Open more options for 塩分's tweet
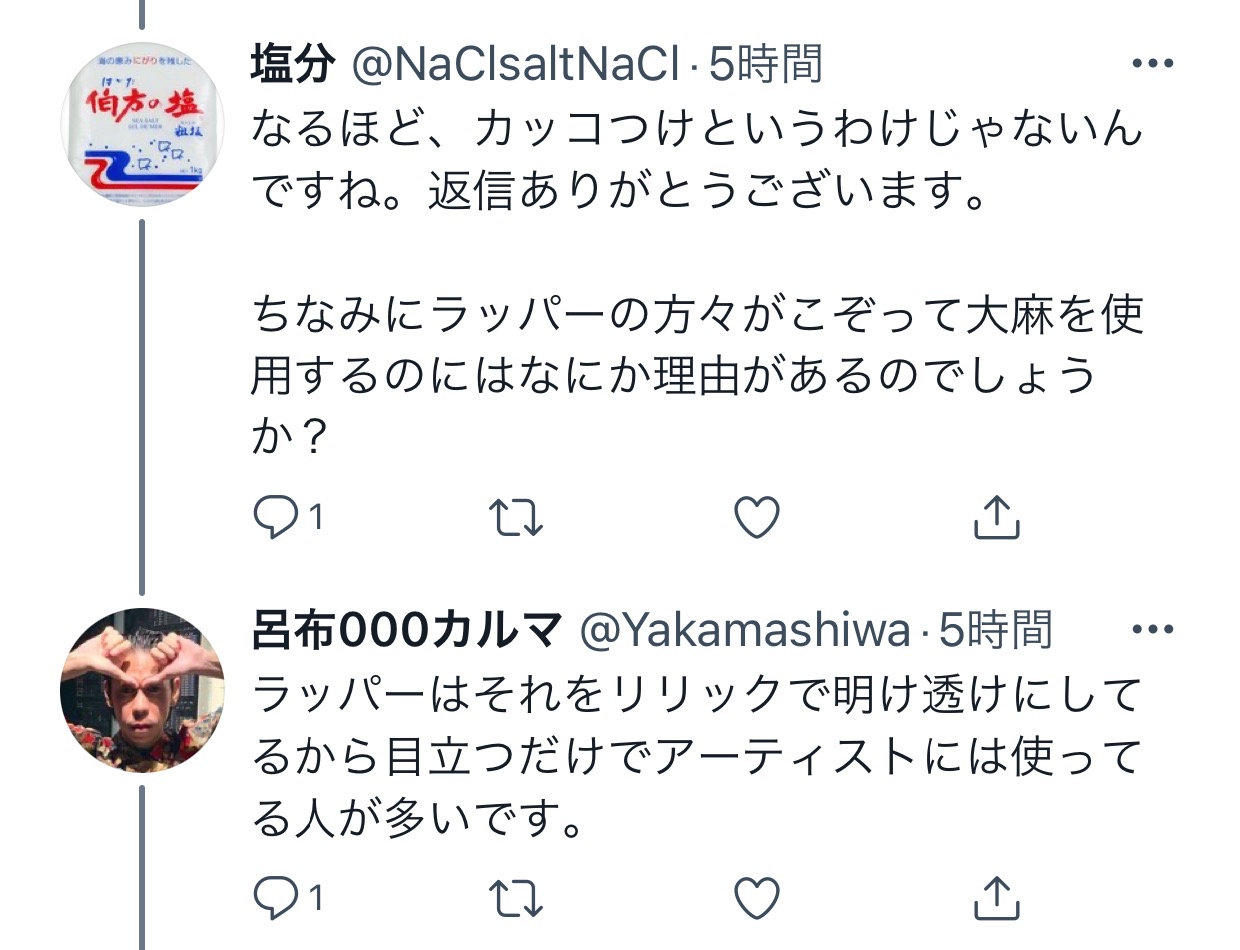 coord(1151,64)
